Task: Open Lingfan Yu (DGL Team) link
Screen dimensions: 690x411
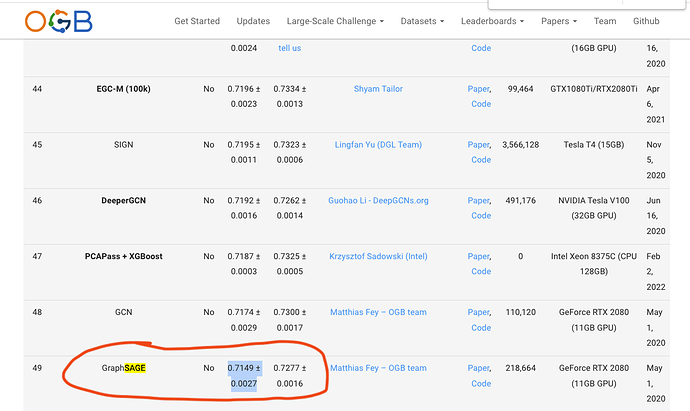Action: pos(378,145)
